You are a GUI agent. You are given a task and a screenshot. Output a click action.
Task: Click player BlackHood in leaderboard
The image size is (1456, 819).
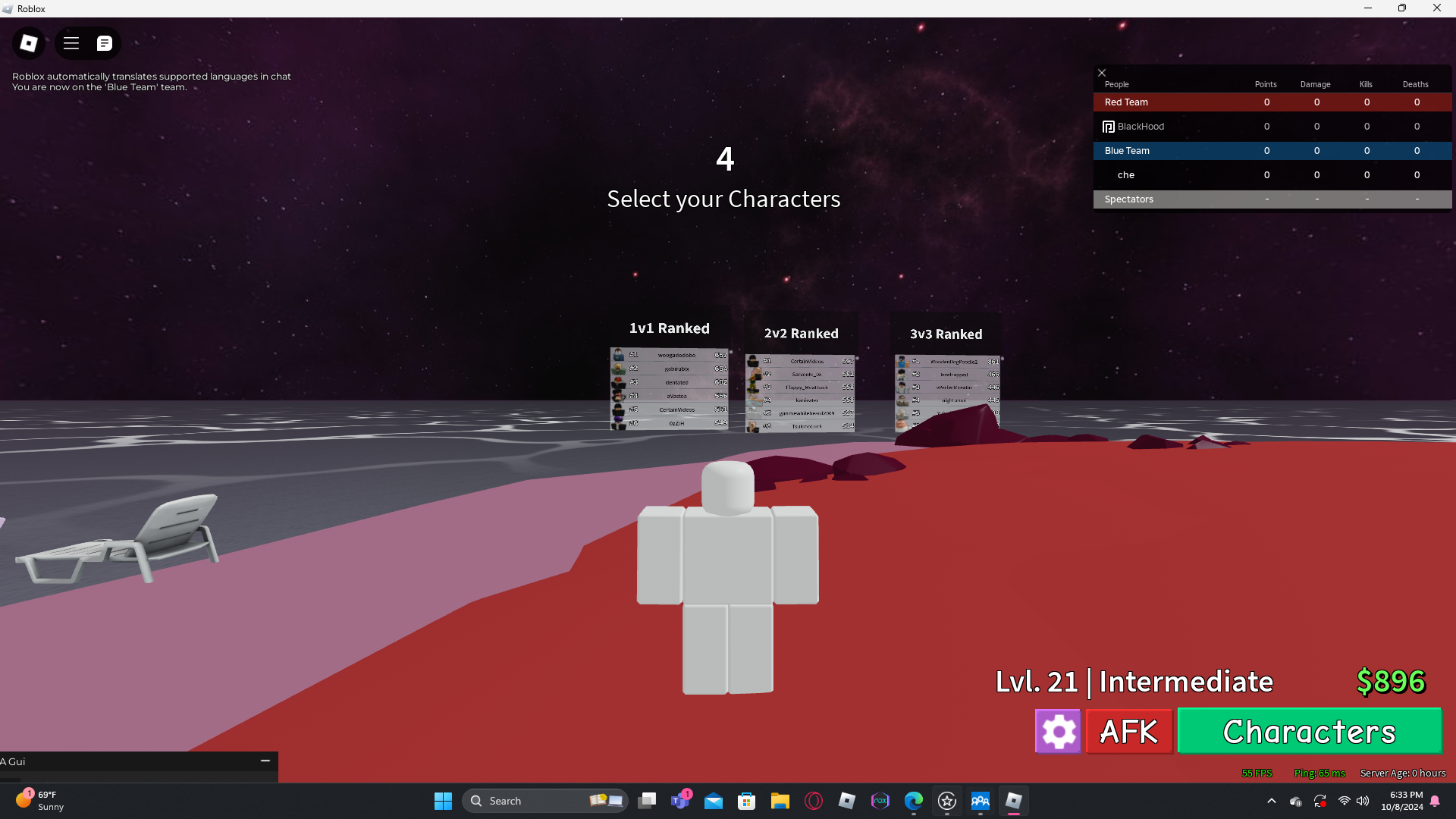[x=1141, y=127]
